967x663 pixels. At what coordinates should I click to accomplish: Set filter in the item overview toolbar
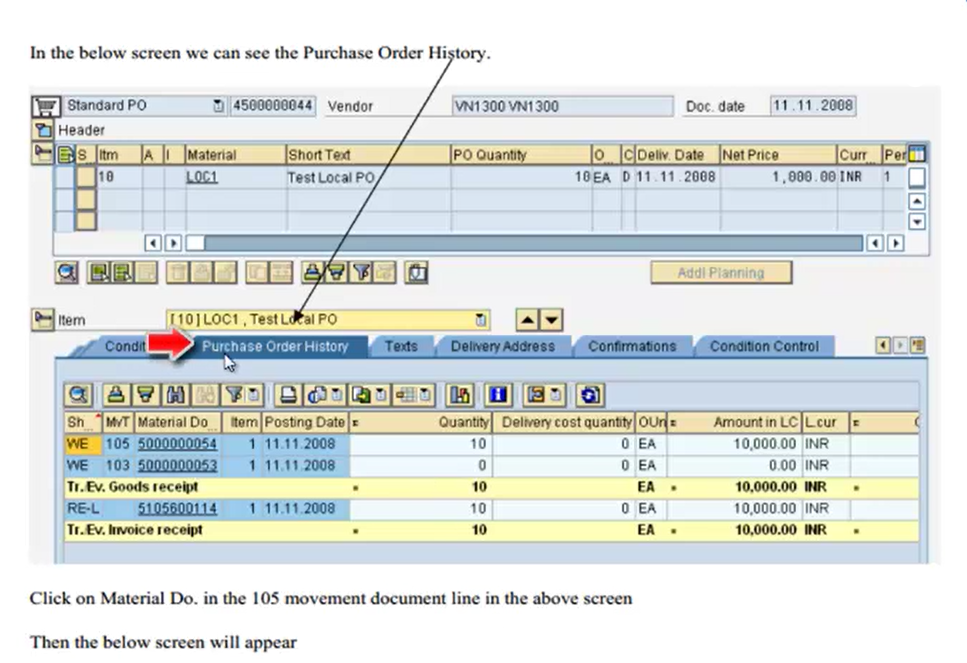click(x=361, y=272)
